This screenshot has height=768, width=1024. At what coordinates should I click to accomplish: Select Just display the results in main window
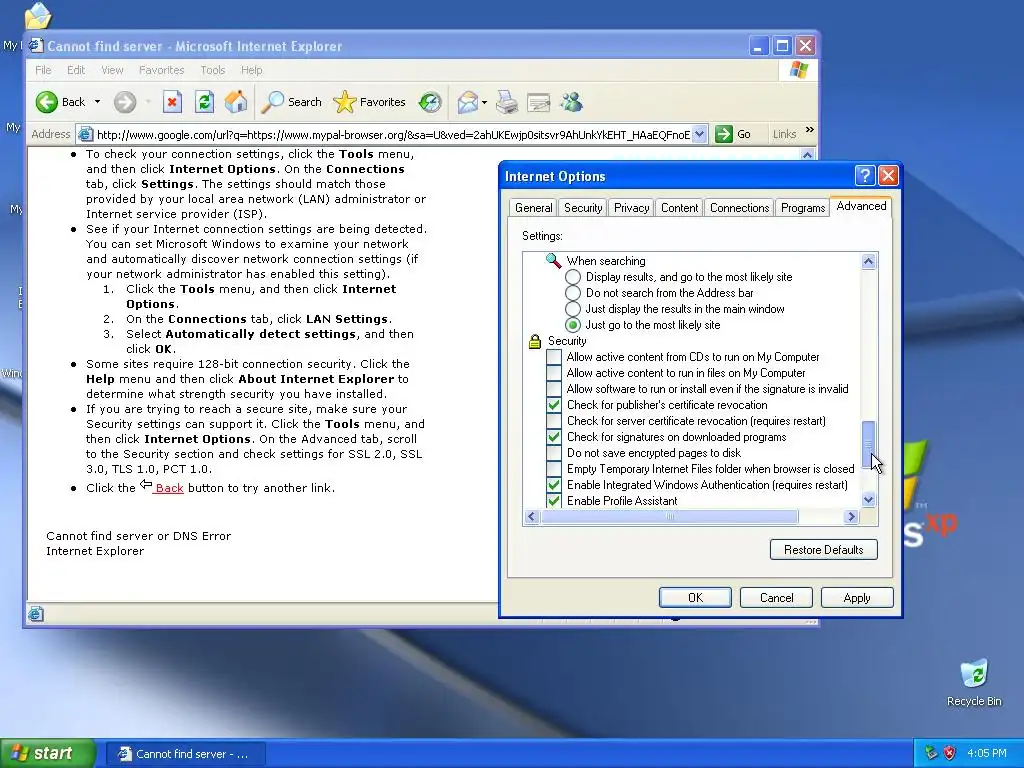573,309
